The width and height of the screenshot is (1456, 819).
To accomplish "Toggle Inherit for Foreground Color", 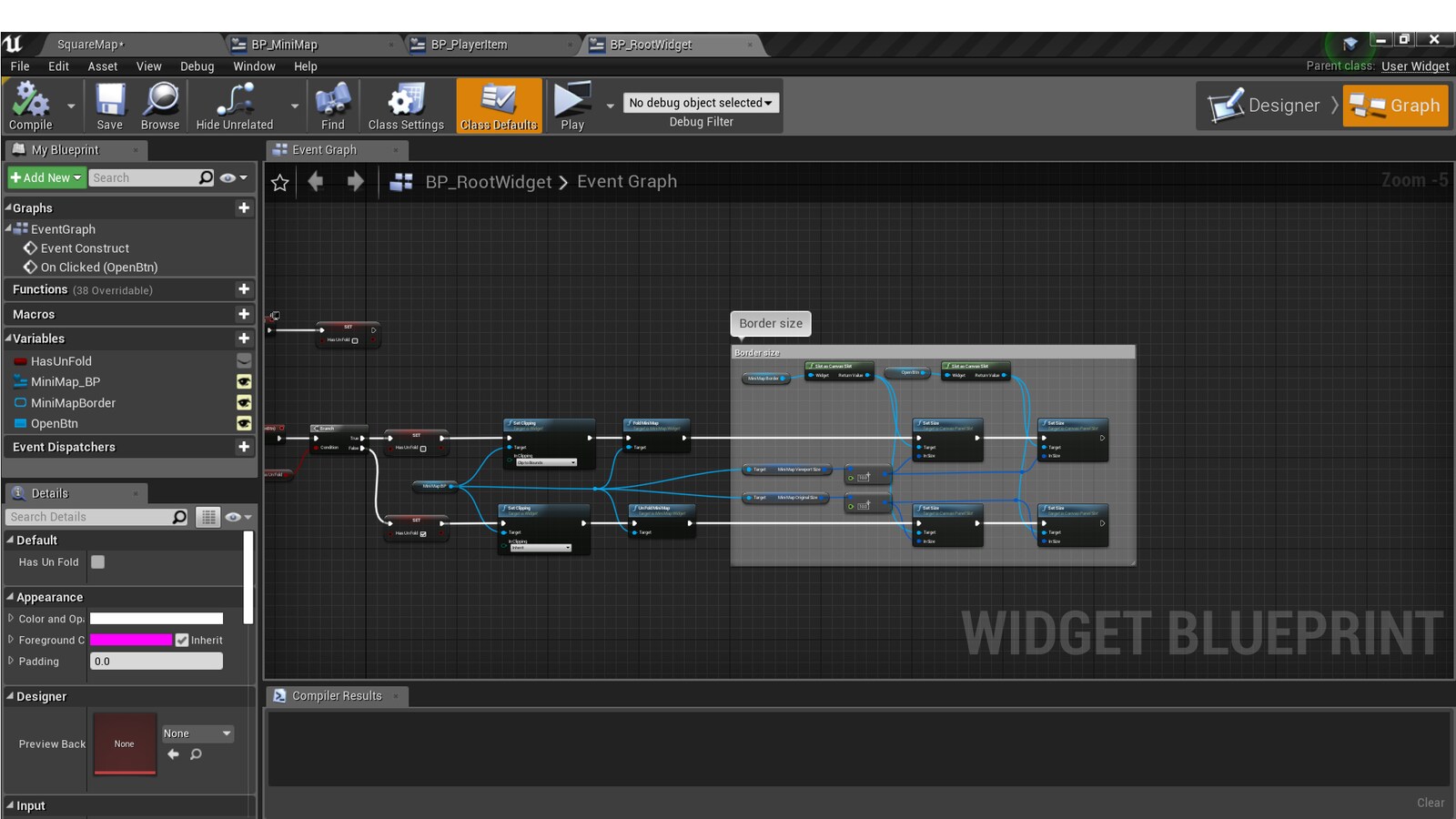I will pos(183,640).
